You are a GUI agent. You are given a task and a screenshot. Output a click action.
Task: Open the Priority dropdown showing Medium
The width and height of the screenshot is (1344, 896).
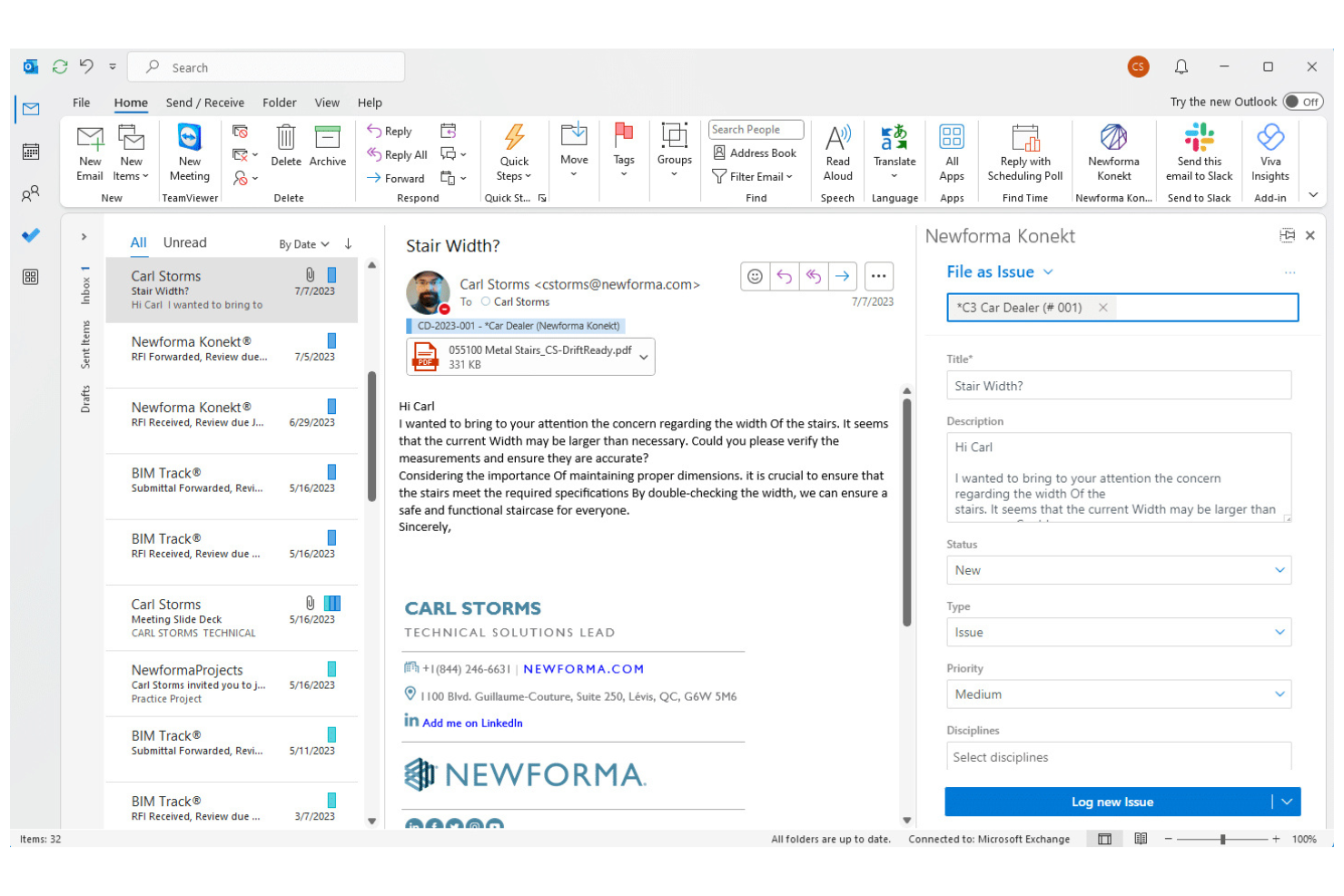tap(1119, 694)
